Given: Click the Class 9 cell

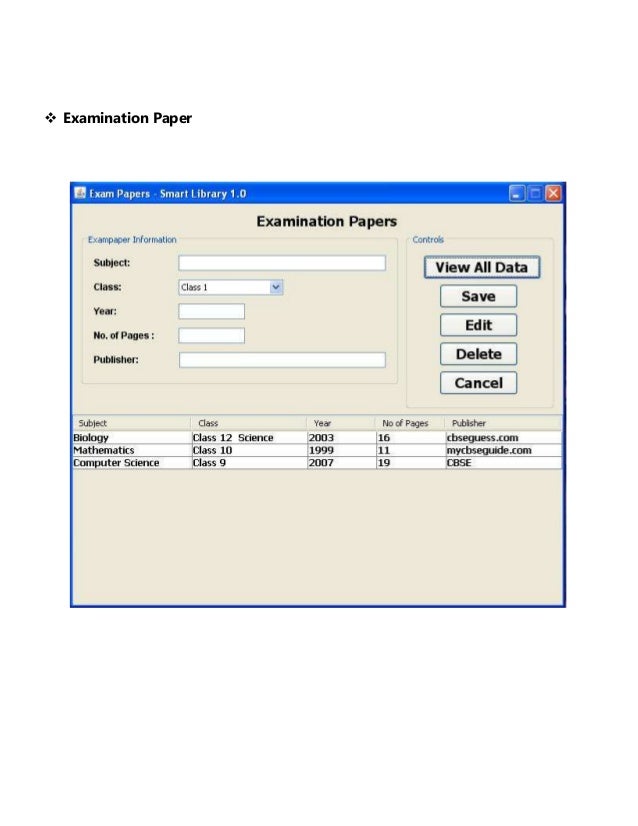Looking at the screenshot, I should click(x=249, y=463).
